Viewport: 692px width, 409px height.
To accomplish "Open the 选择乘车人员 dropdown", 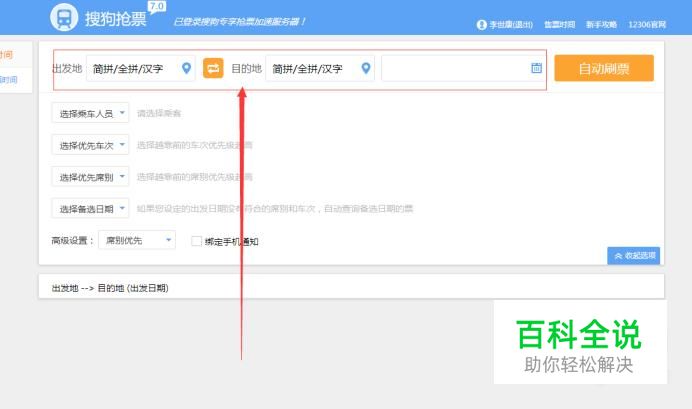I will [90, 113].
